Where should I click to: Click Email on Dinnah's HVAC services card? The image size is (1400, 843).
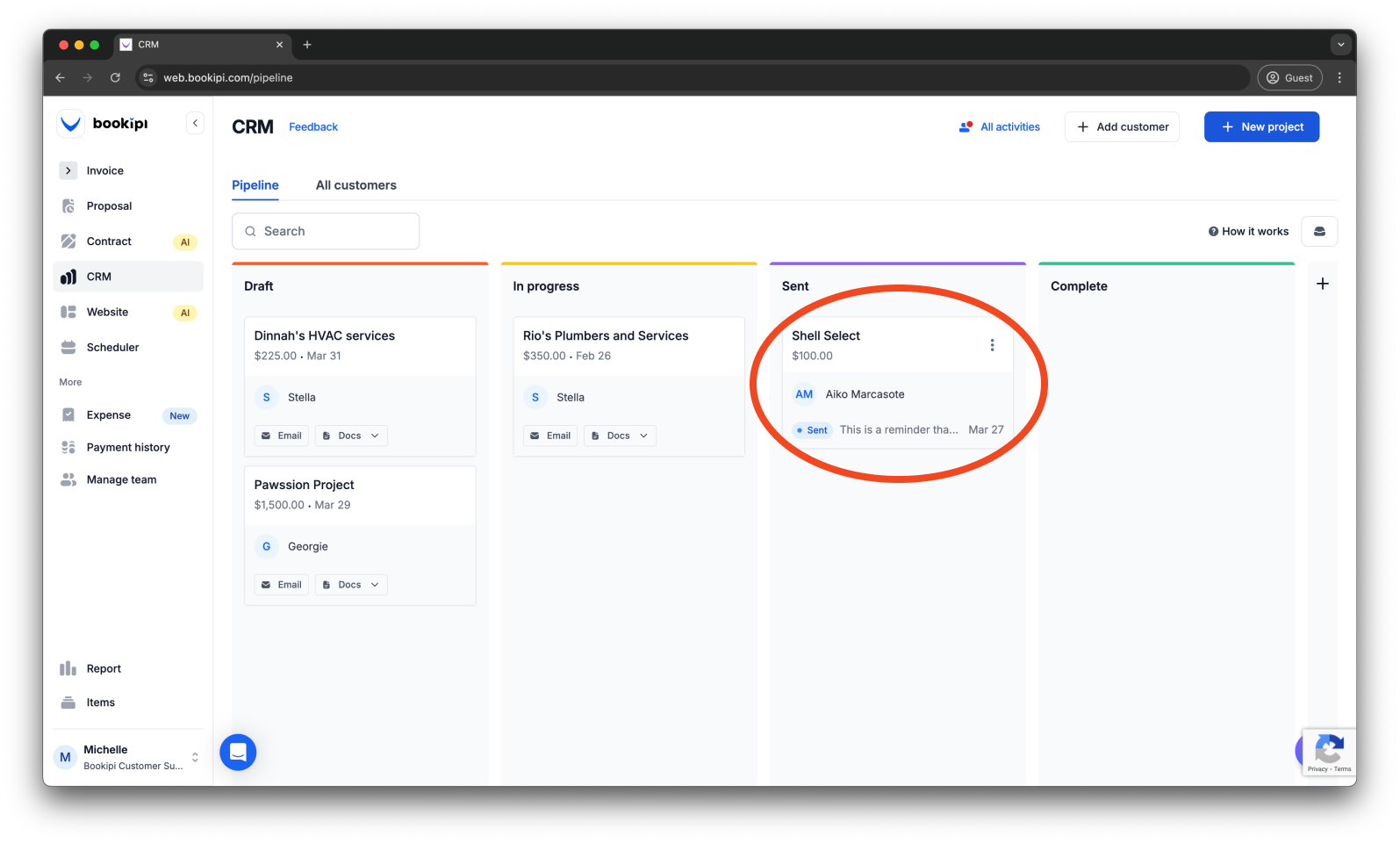tap(282, 436)
